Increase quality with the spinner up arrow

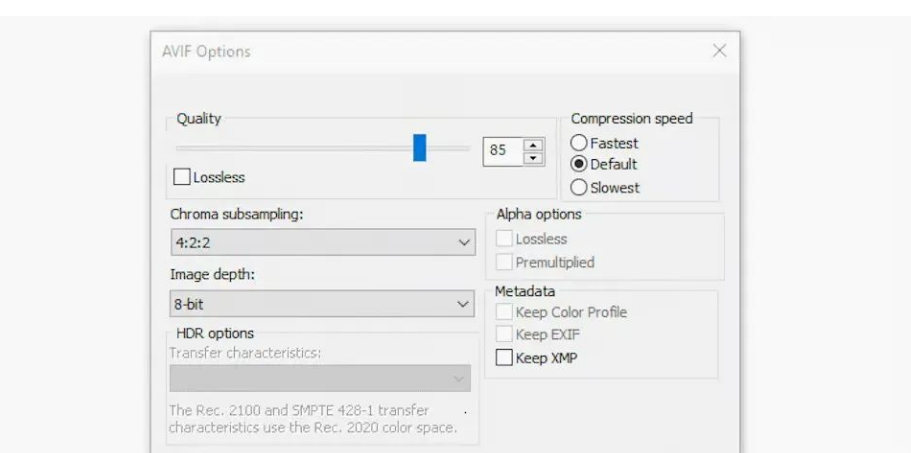pos(533,145)
